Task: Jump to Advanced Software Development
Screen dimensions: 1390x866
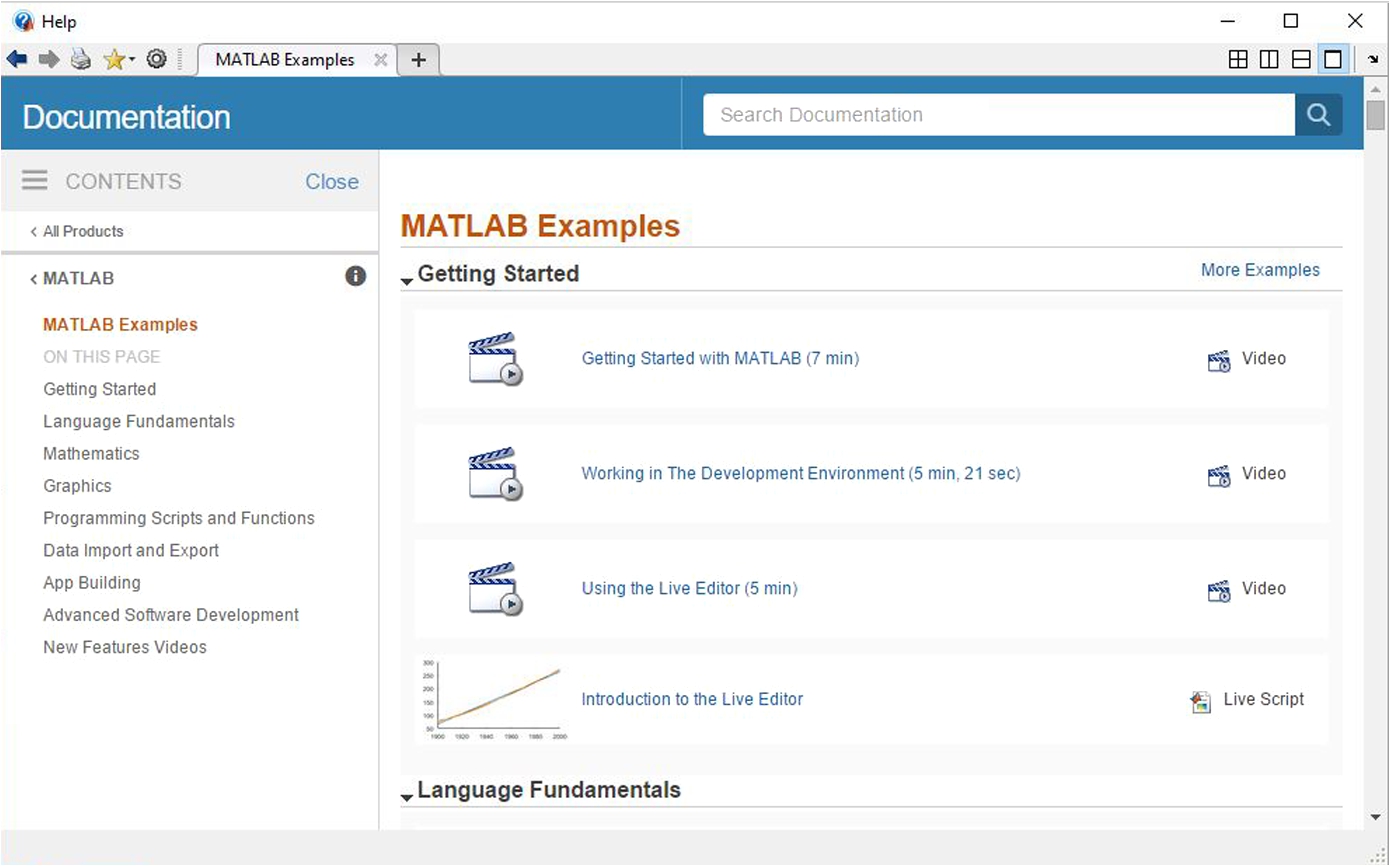Action: (x=171, y=615)
